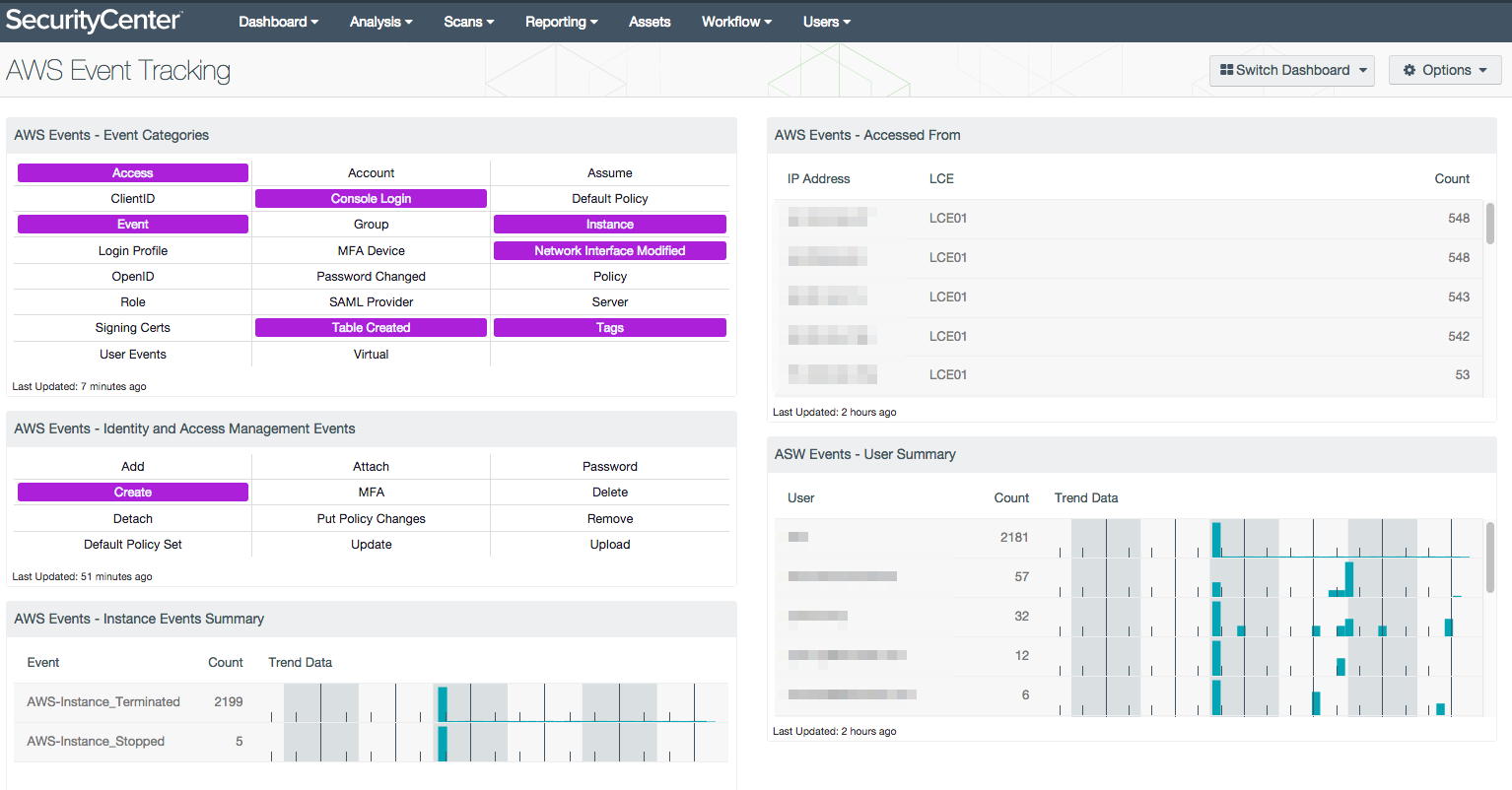Screen dimensions: 1512x790
Task: Click the ClientID category cell
Action: pyautogui.click(x=133, y=199)
